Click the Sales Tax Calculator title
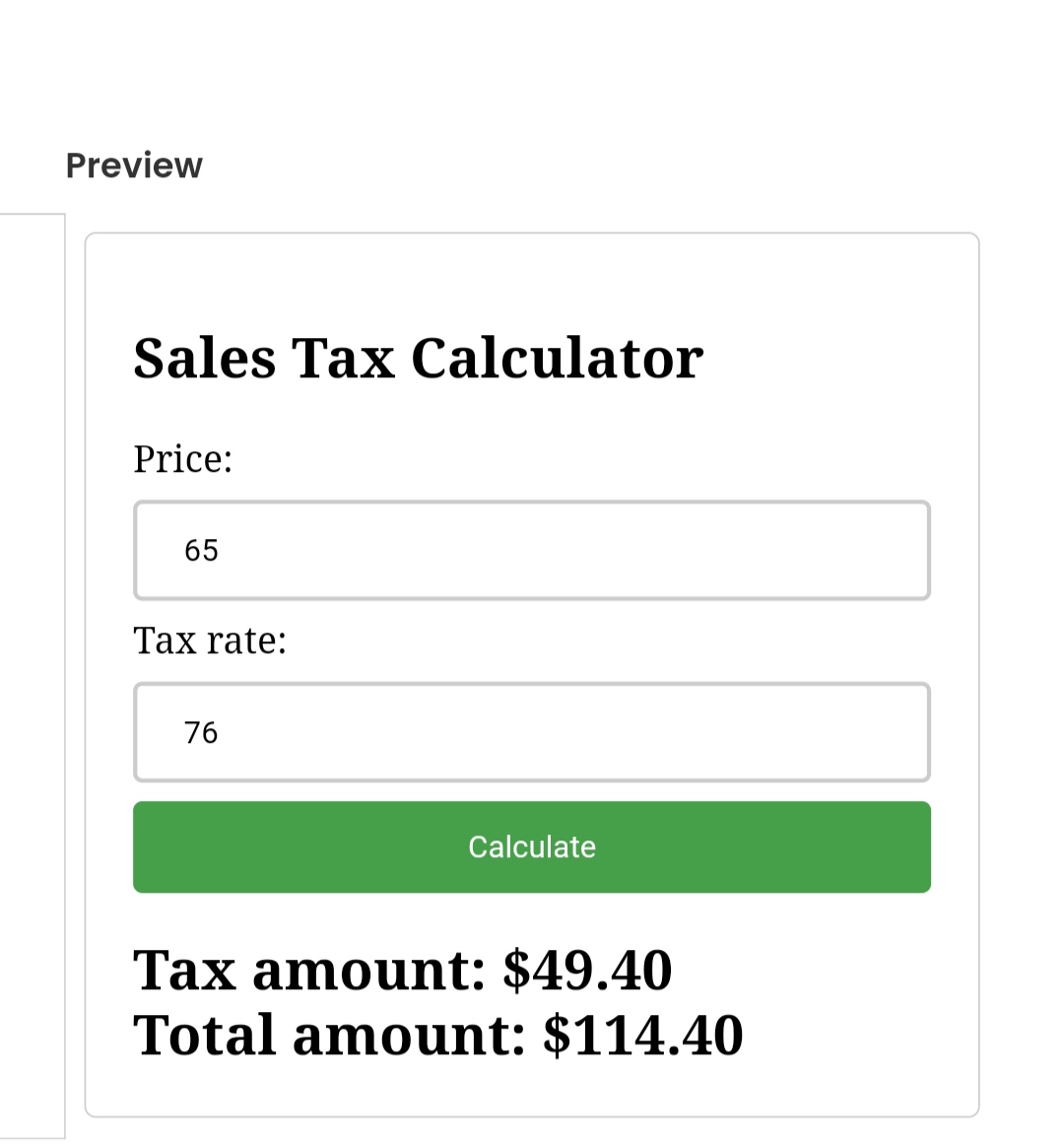The image size is (1064, 1147). pos(418,358)
